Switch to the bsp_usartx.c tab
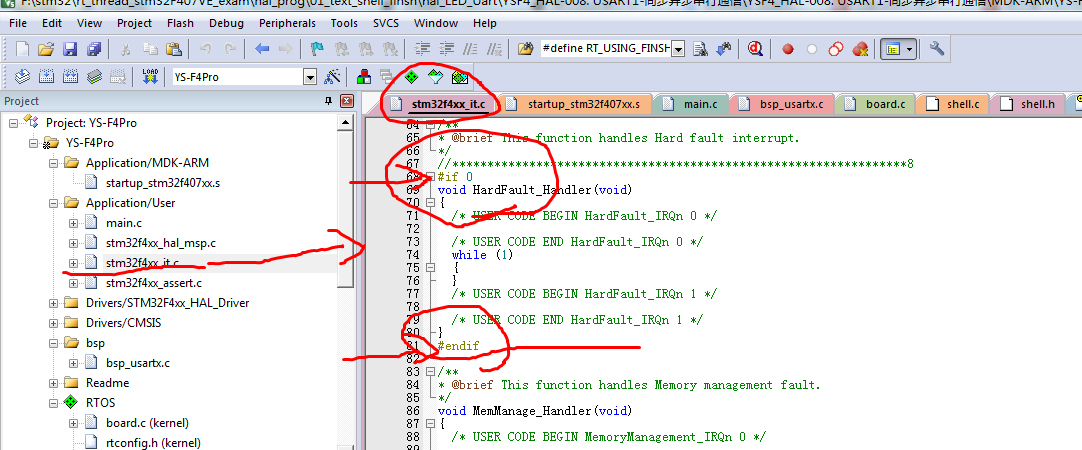 (x=783, y=104)
